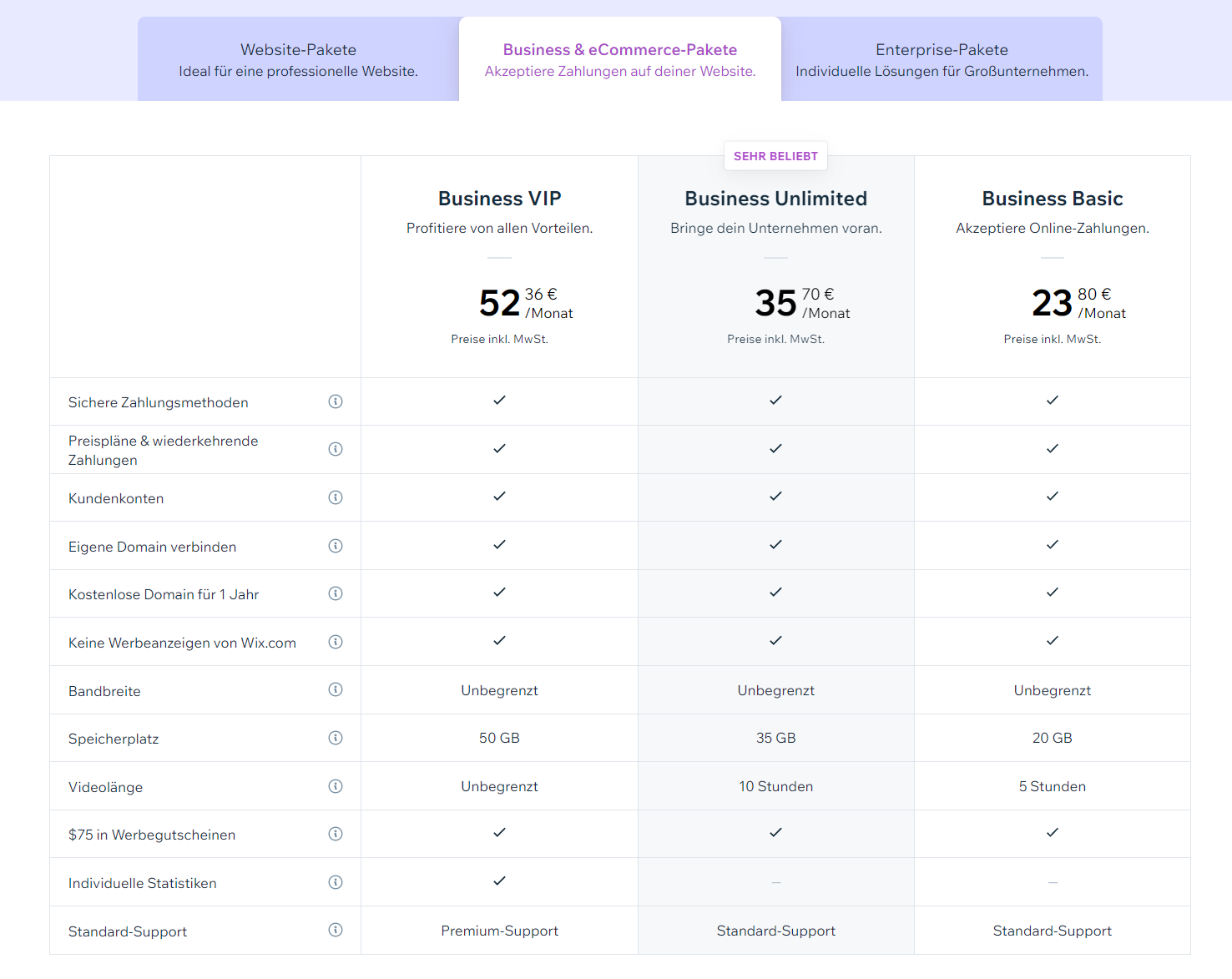Show the Standard-Support info tooltip
This screenshot has height=979, width=1232.
tap(336, 930)
